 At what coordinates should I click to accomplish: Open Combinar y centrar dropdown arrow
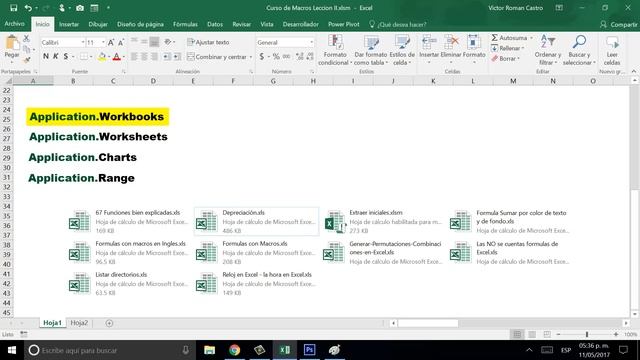coord(251,57)
